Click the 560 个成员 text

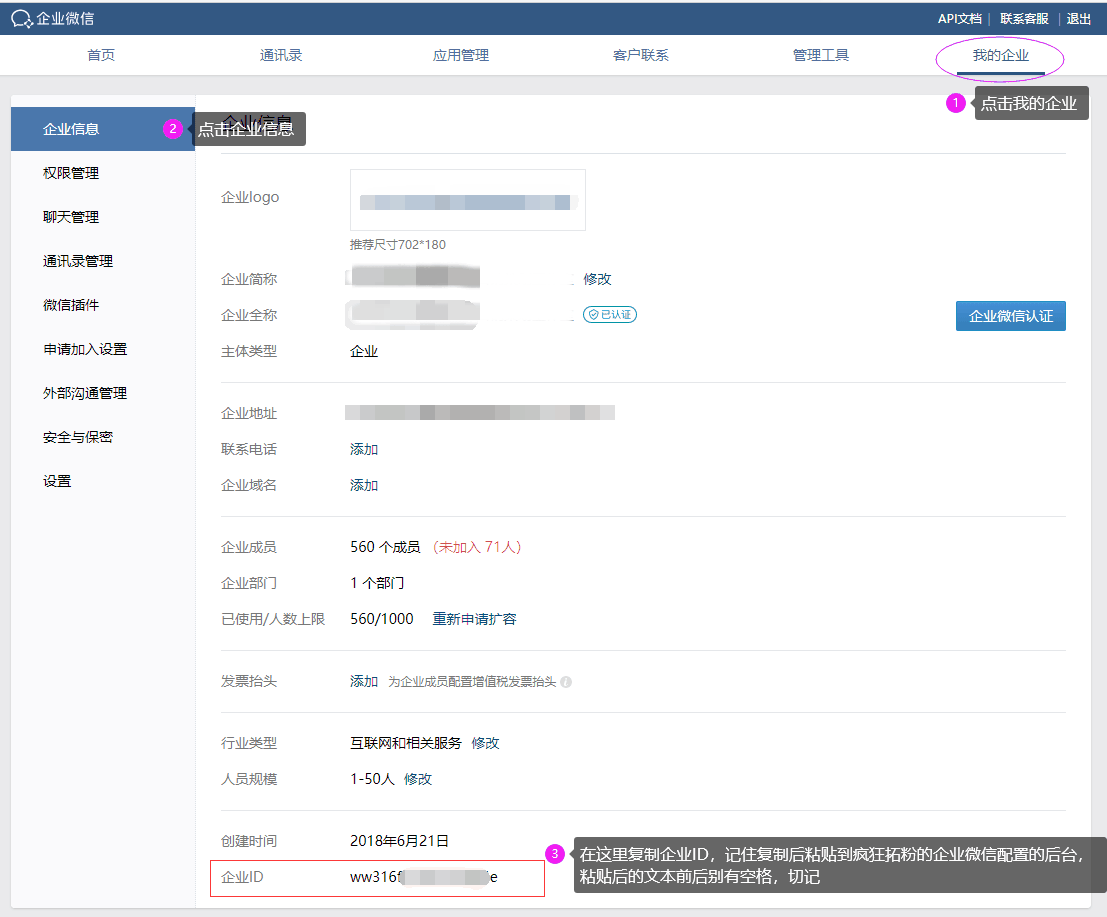coord(385,547)
